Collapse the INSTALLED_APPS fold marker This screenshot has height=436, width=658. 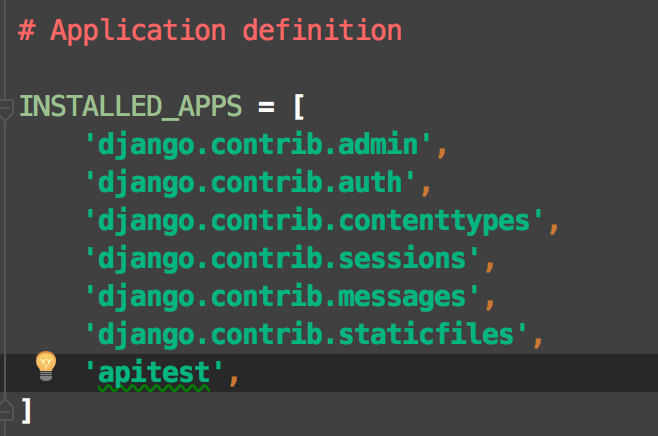[5, 109]
